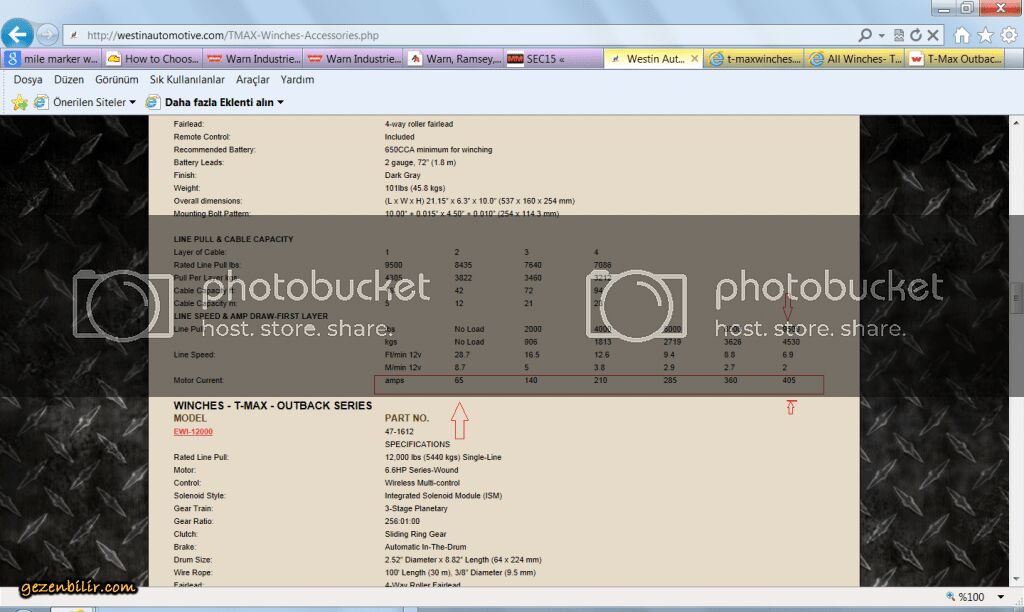Open the Dosya menu

pyautogui.click(x=28, y=79)
